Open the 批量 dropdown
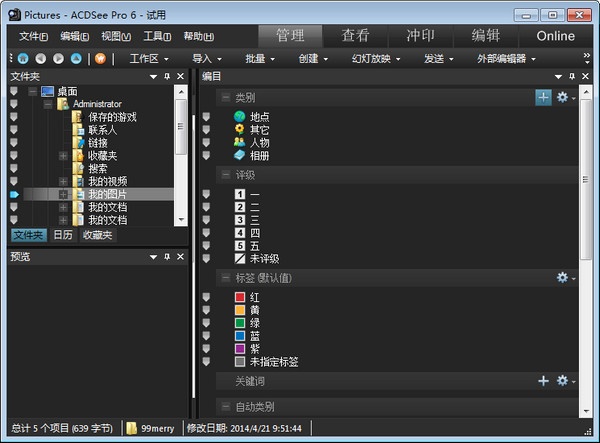 (x=260, y=59)
